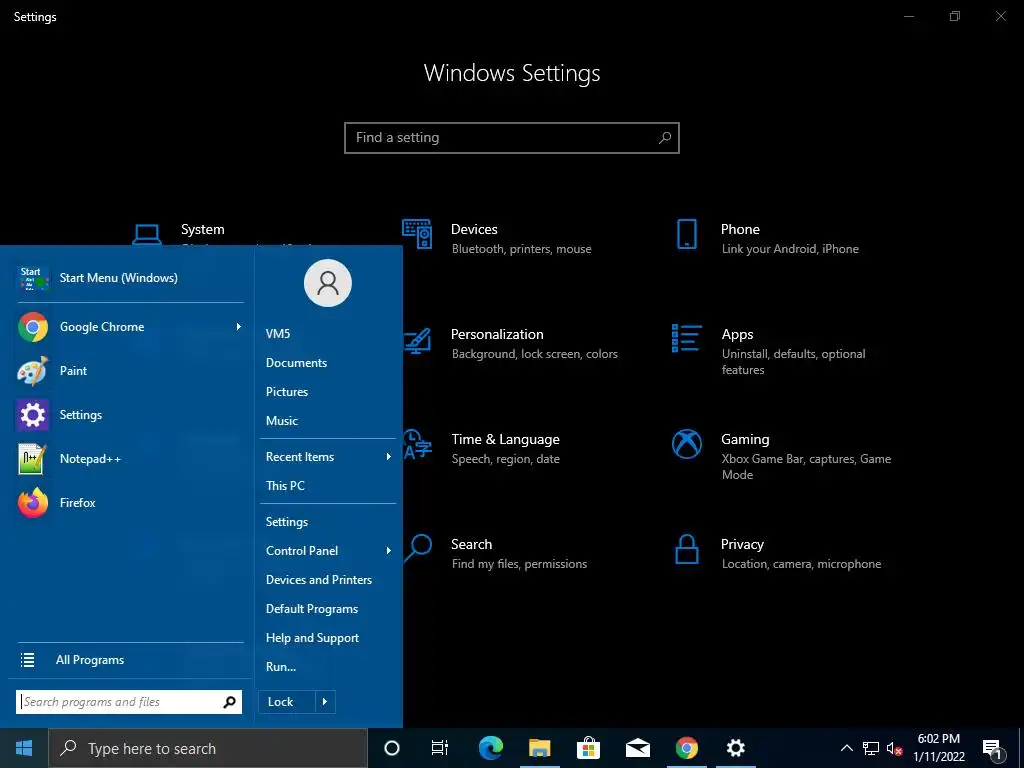Click the muted volume tray icon

tap(894, 748)
